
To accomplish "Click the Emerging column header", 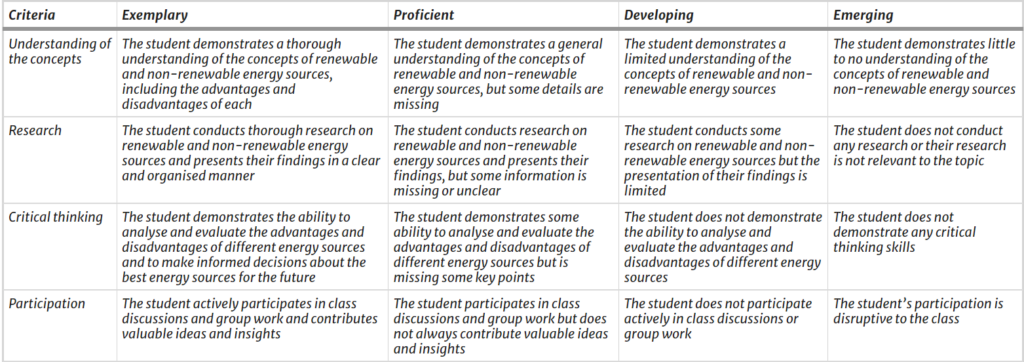I will 863,15.
